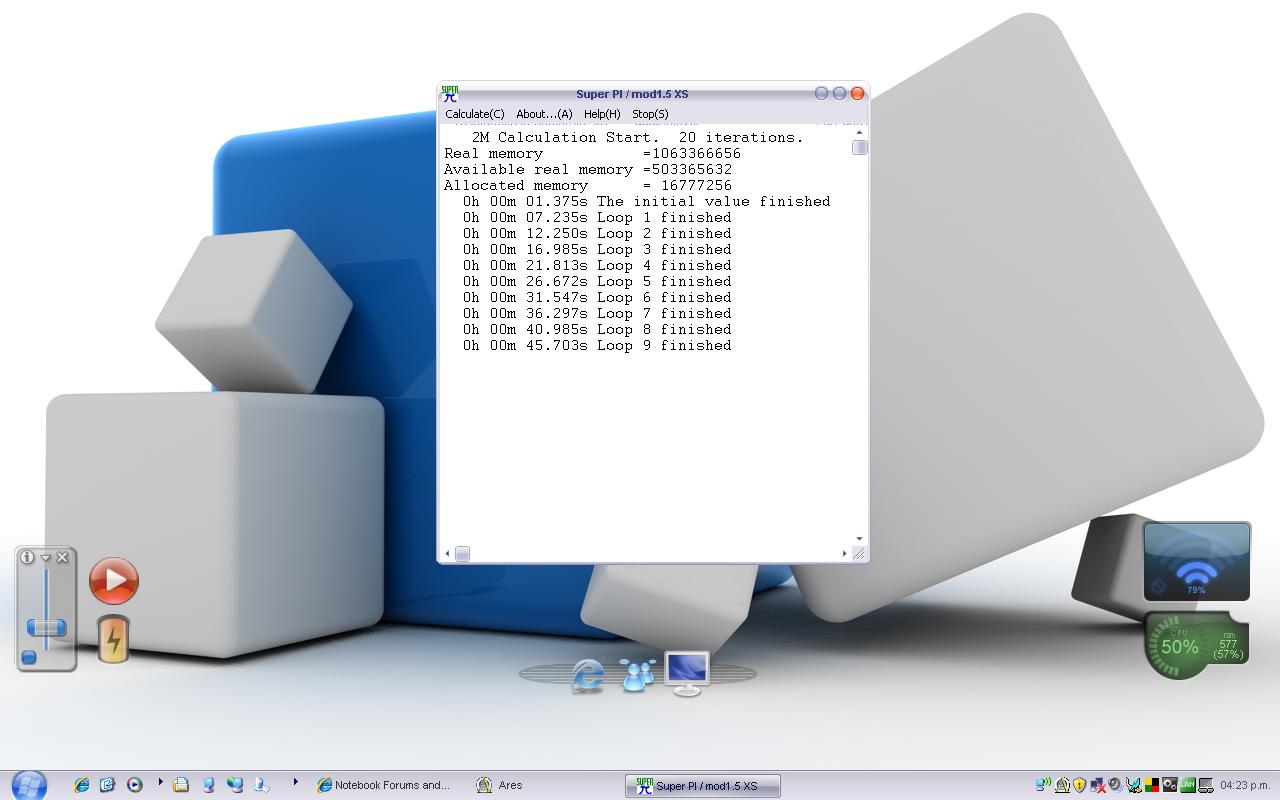Click 'The initial value finished' line
Screen dimensions: 1280x800
pyautogui.click(x=646, y=201)
